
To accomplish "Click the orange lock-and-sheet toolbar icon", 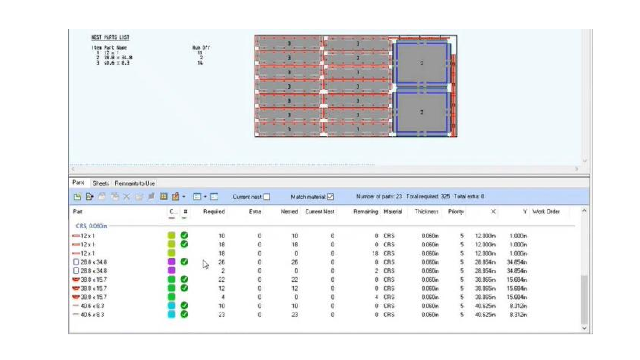I will pos(176,197).
